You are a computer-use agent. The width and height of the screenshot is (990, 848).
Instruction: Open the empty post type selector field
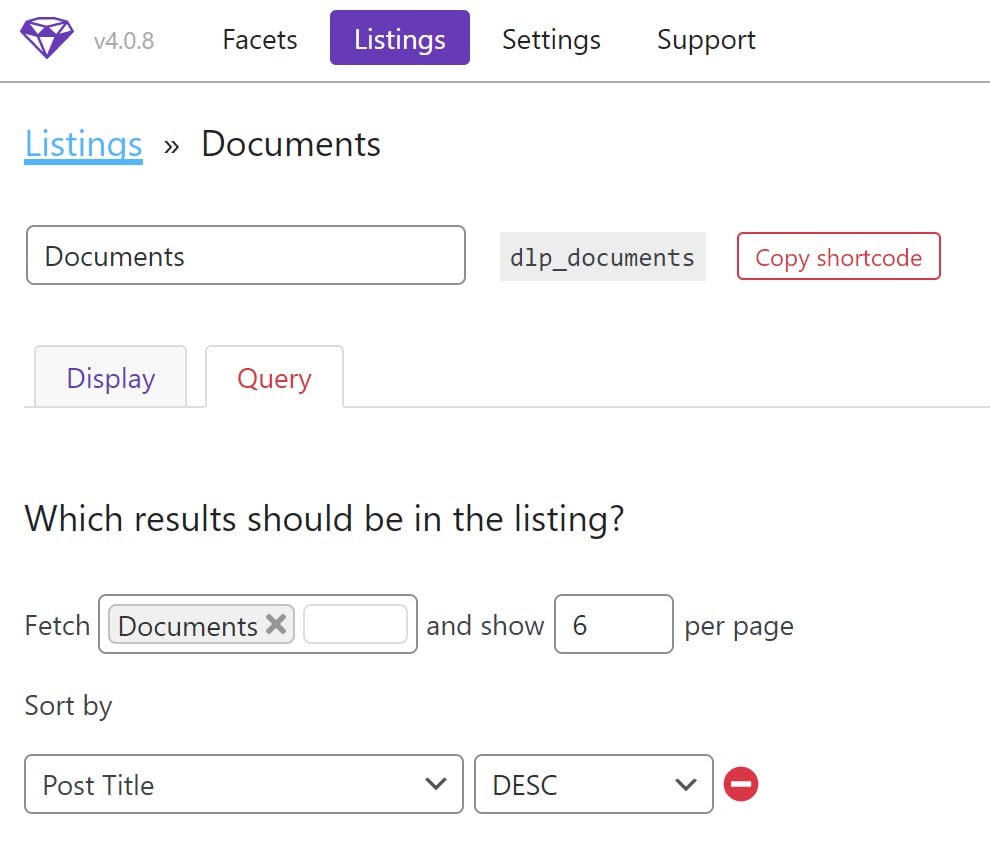pos(357,625)
